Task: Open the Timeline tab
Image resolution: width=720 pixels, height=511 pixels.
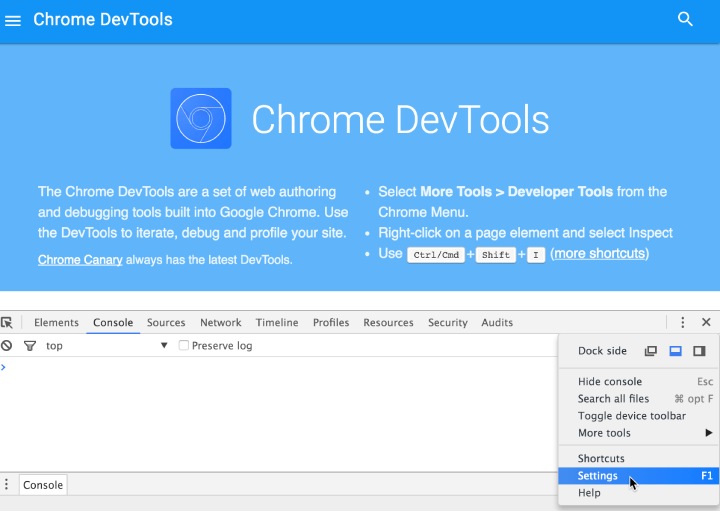Action: pyautogui.click(x=277, y=322)
